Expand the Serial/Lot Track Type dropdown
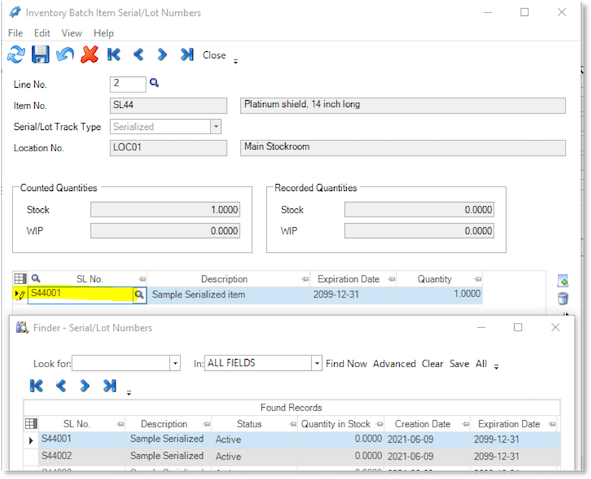This screenshot has height=479, width=591. (x=216, y=127)
